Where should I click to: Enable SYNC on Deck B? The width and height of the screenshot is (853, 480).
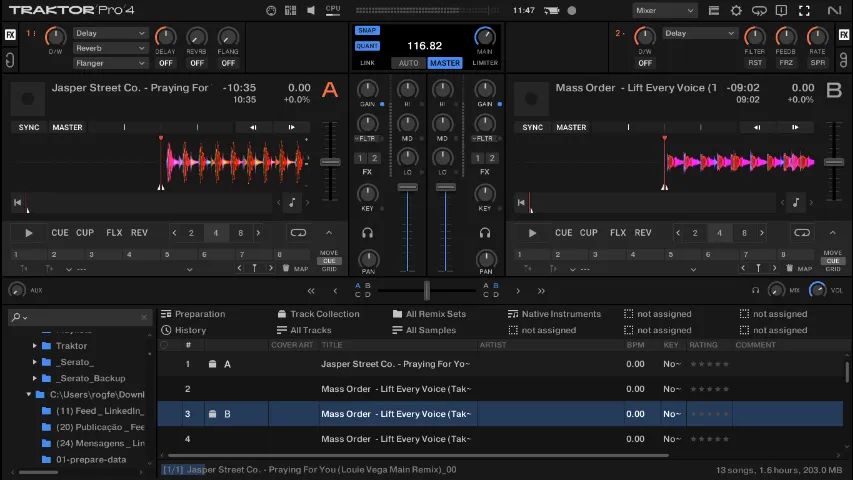pyautogui.click(x=533, y=127)
